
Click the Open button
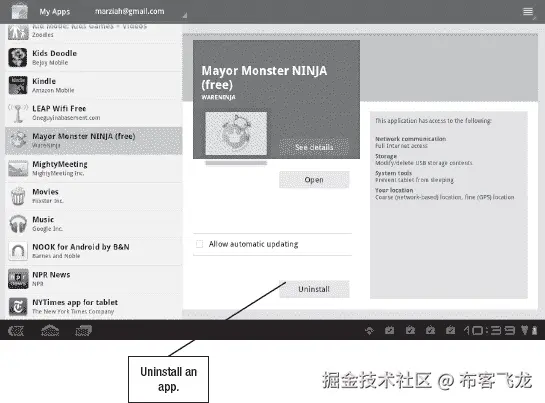coord(314,180)
